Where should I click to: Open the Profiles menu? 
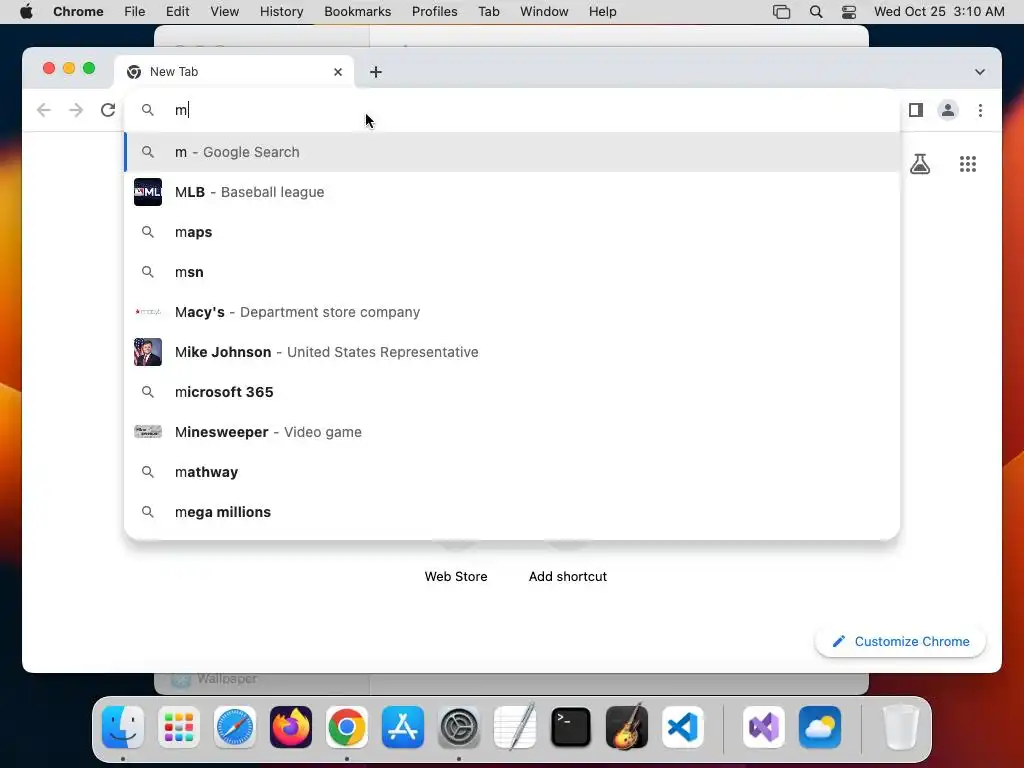click(434, 12)
